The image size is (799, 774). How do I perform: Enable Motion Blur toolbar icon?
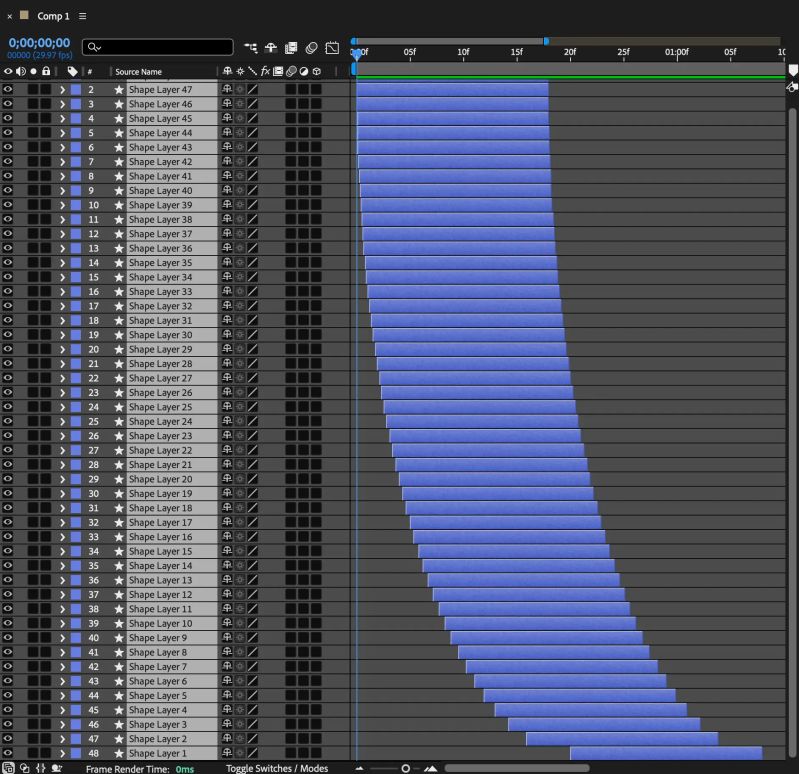click(311, 48)
